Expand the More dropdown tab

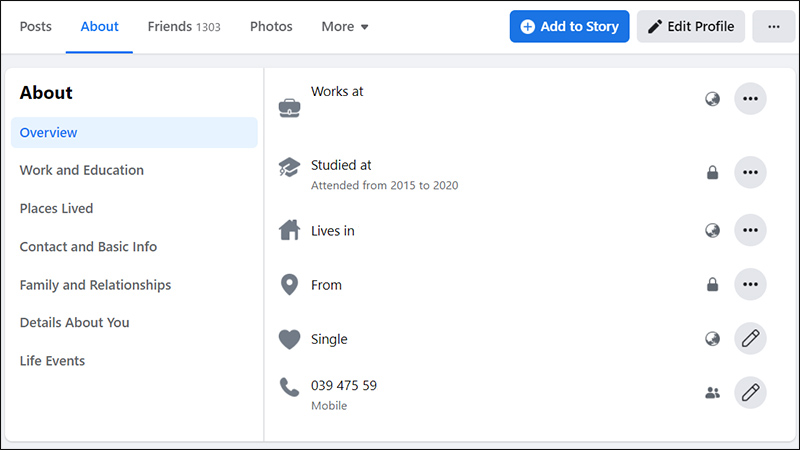(345, 27)
